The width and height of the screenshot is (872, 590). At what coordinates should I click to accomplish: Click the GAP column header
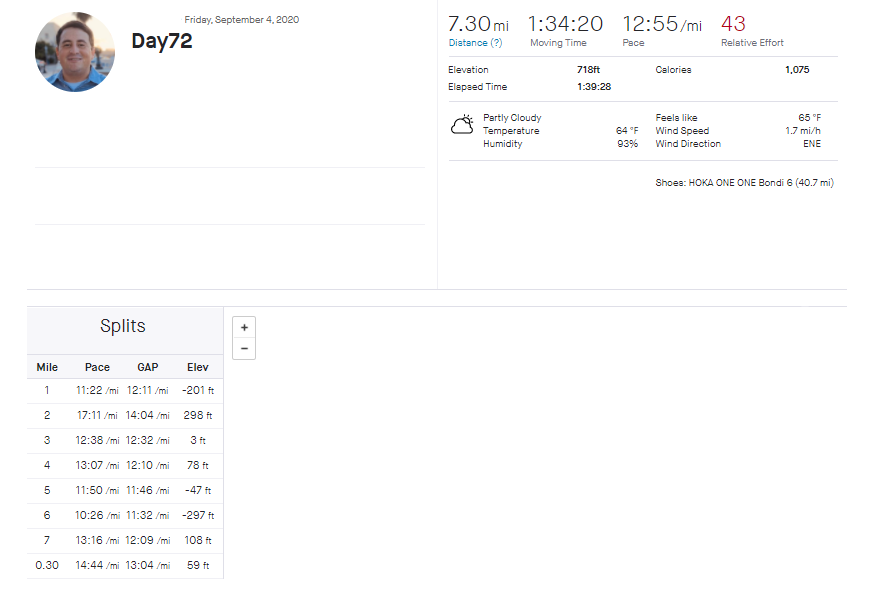[148, 367]
